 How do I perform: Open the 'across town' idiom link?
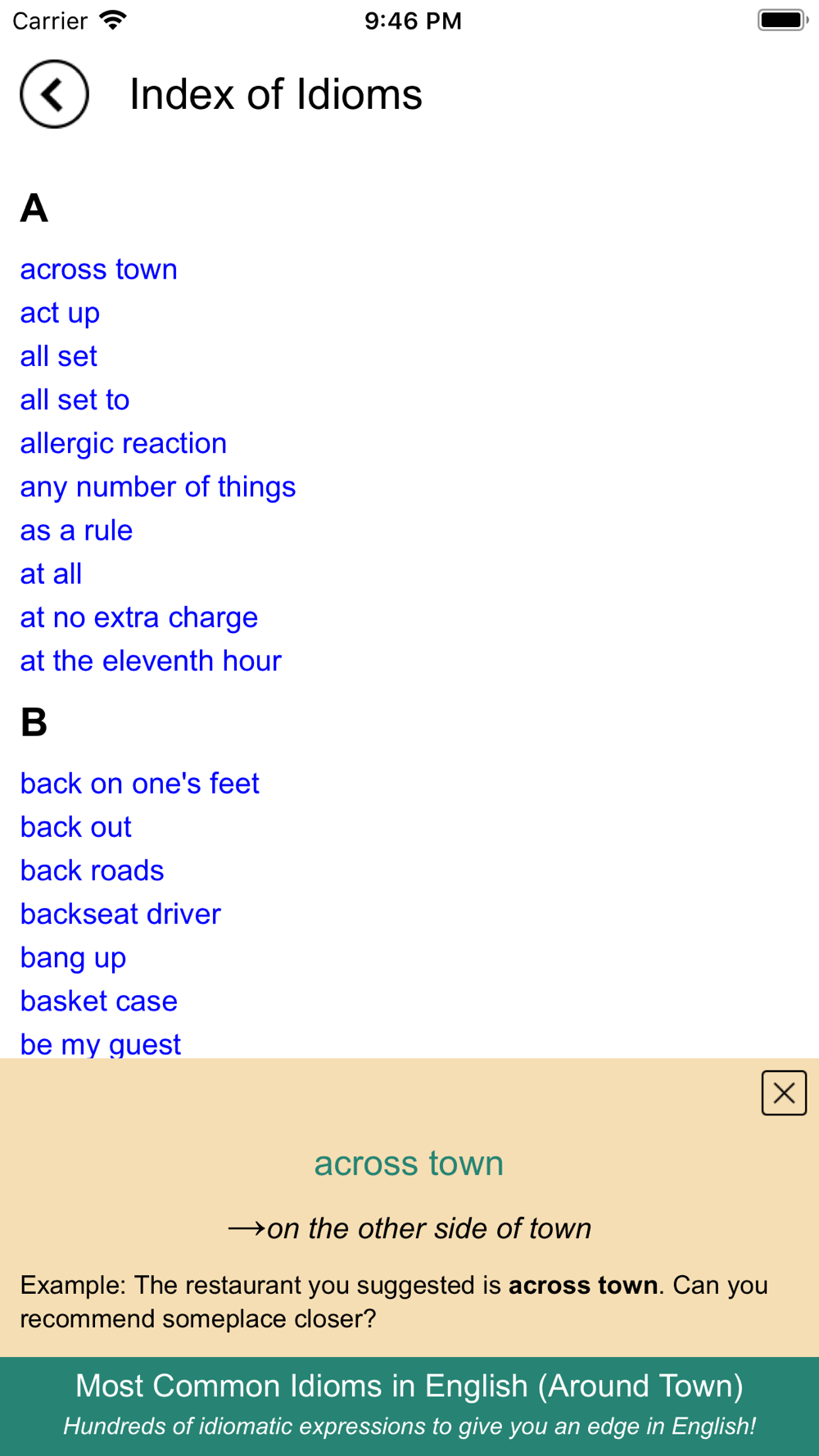pyautogui.click(x=99, y=269)
